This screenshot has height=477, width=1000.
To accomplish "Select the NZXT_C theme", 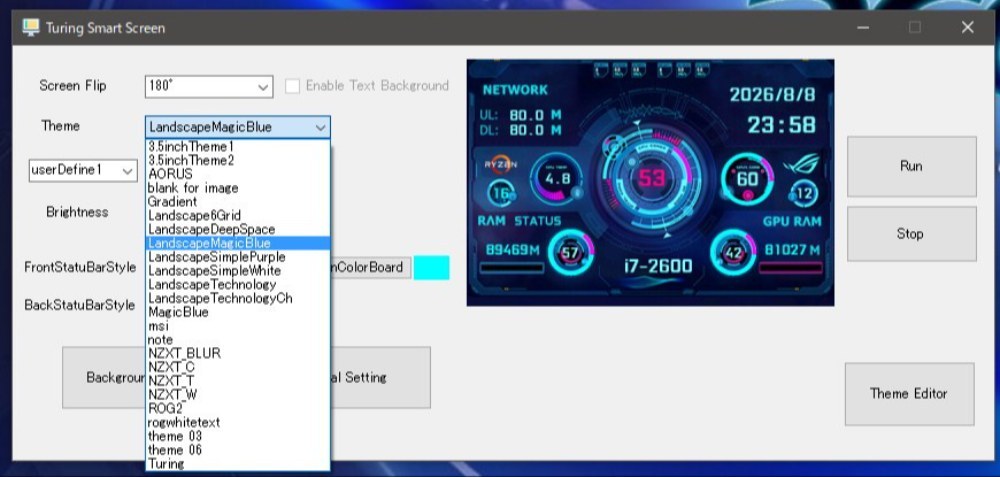I will [237, 367].
